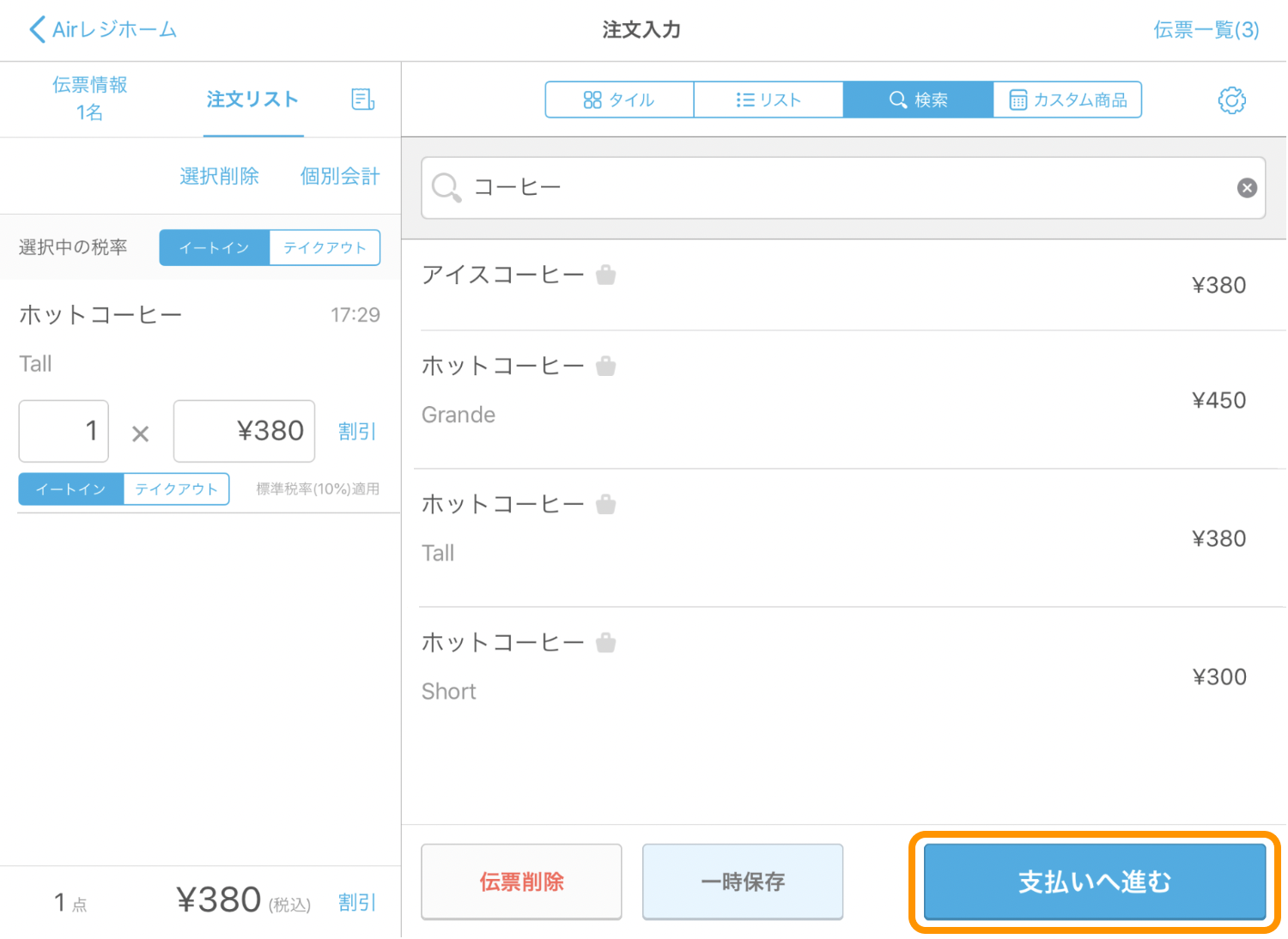The width and height of the screenshot is (1288, 939).
Task: Click the quantity field showing 1
Action: pyautogui.click(x=64, y=431)
